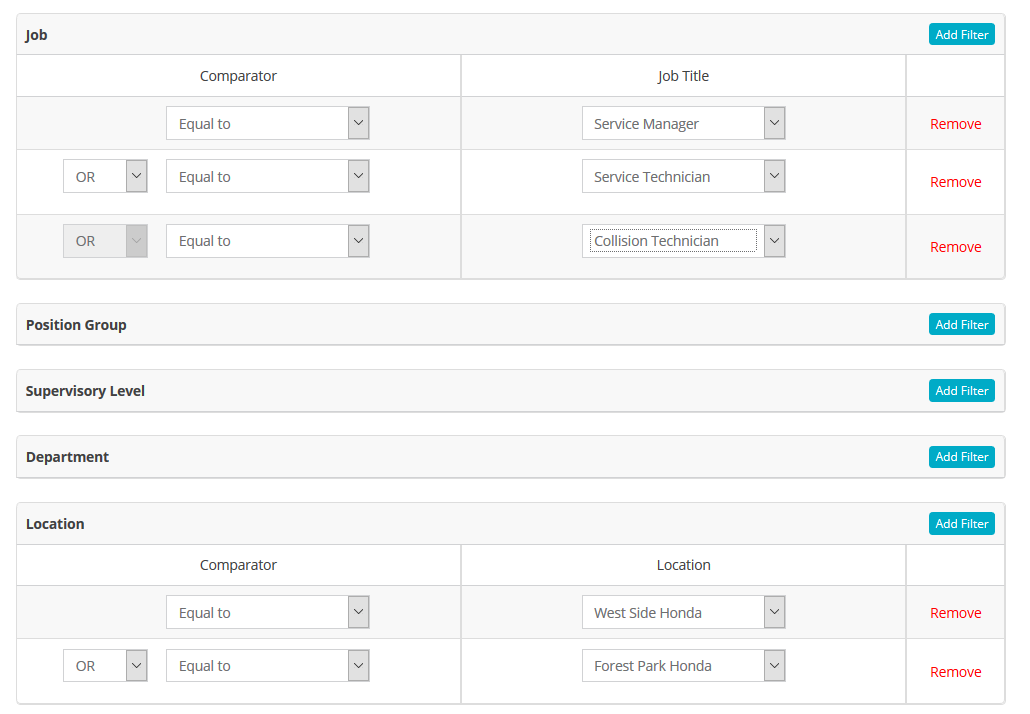This screenshot has width=1030, height=714.
Task: Click the Job section heading
Action: pyautogui.click(x=36, y=35)
